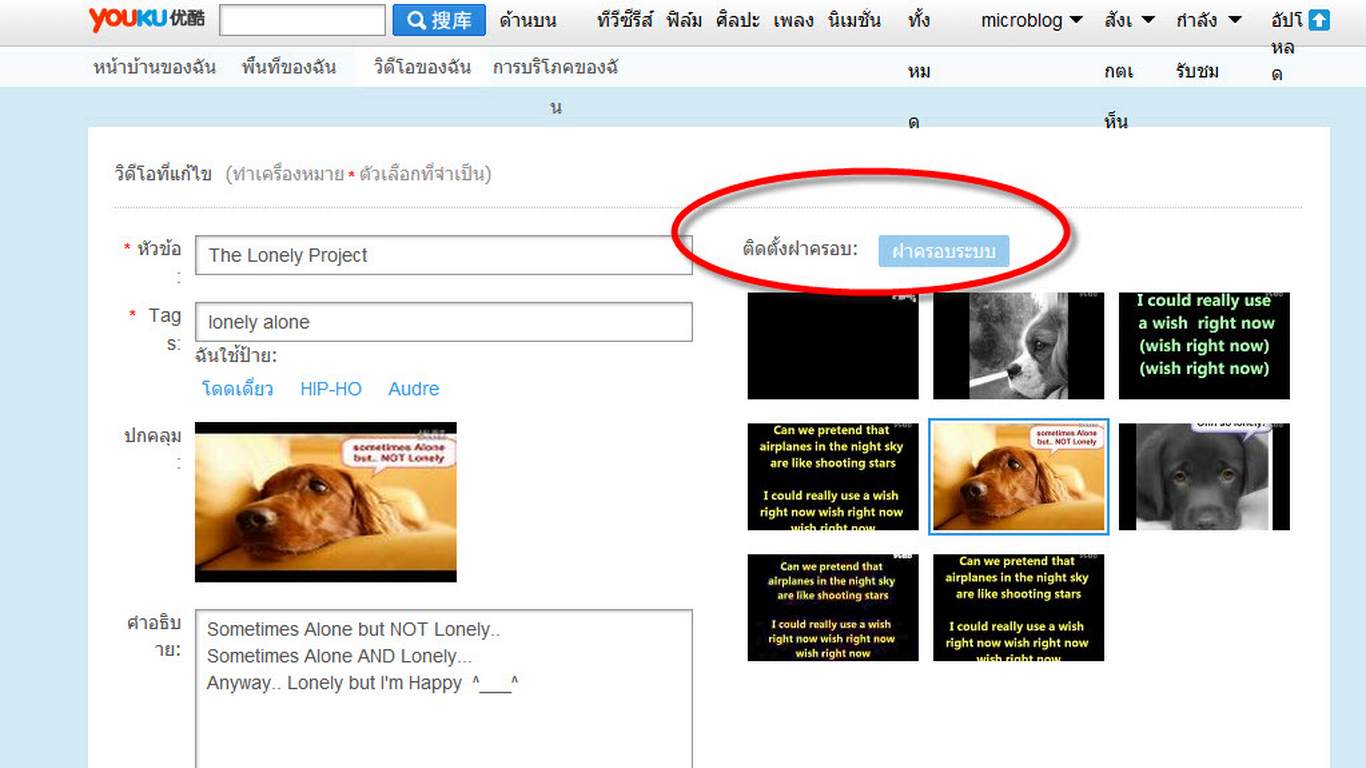Select the black puppy cover thumbnail
Viewport: 1366px width, 768px height.
click(x=1204, y=477)
